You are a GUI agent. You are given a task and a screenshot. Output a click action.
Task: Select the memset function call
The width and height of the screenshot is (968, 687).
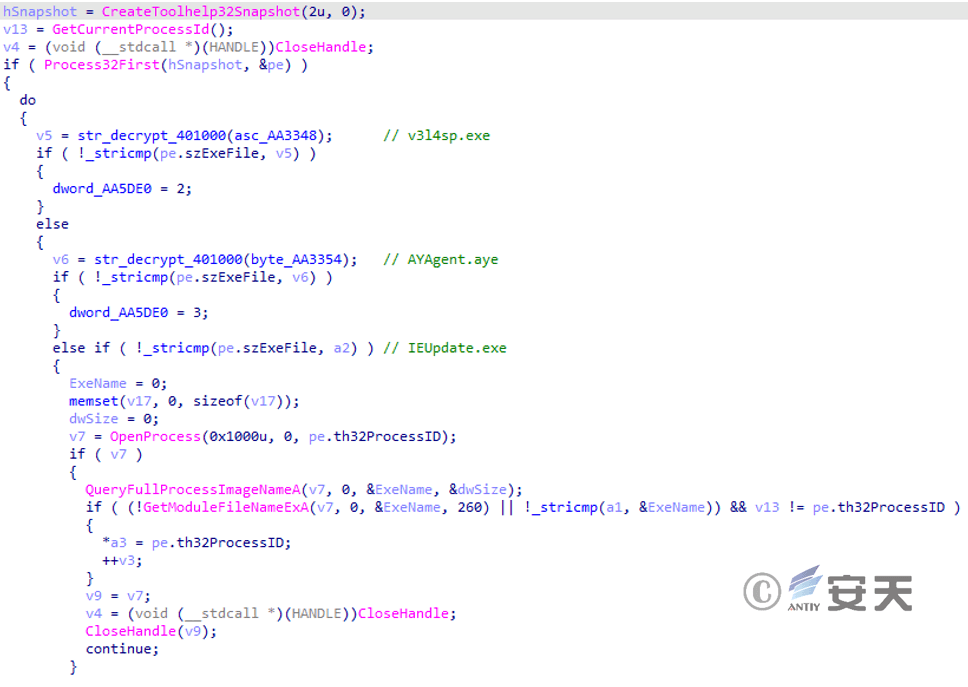[93, 401]
